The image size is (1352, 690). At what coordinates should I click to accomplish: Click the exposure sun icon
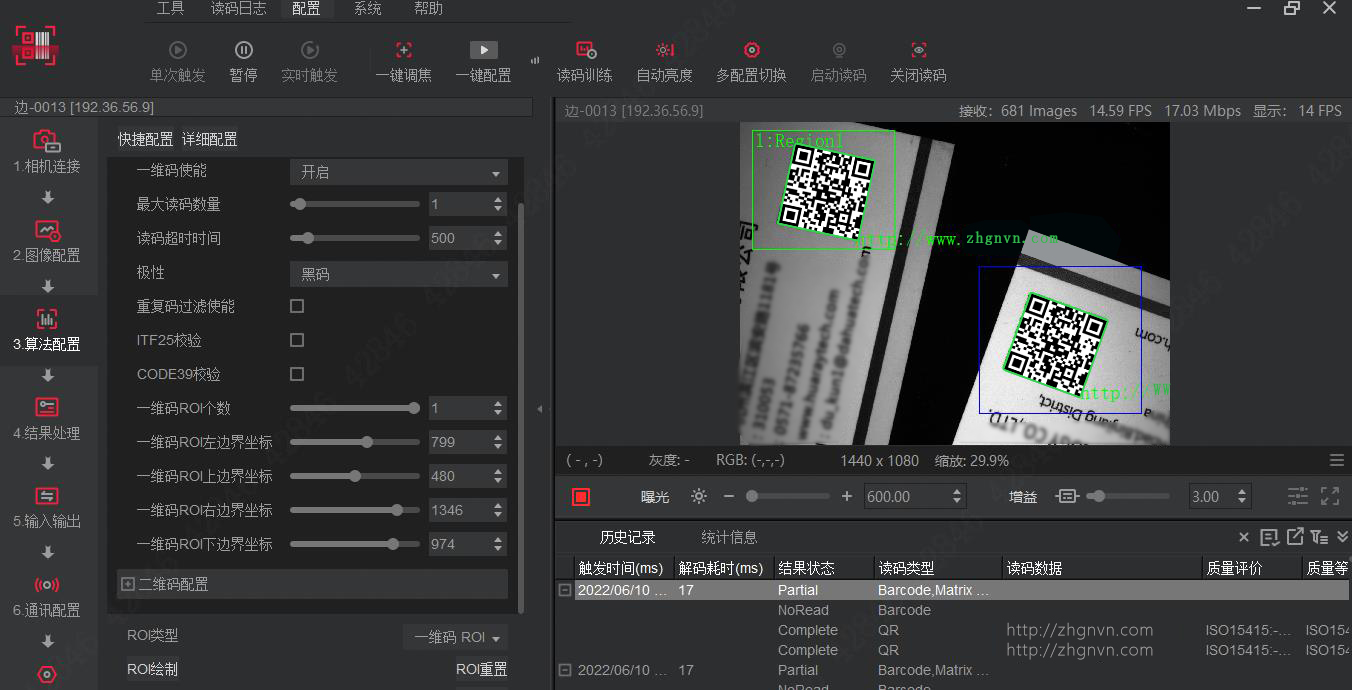click(698, 496)
